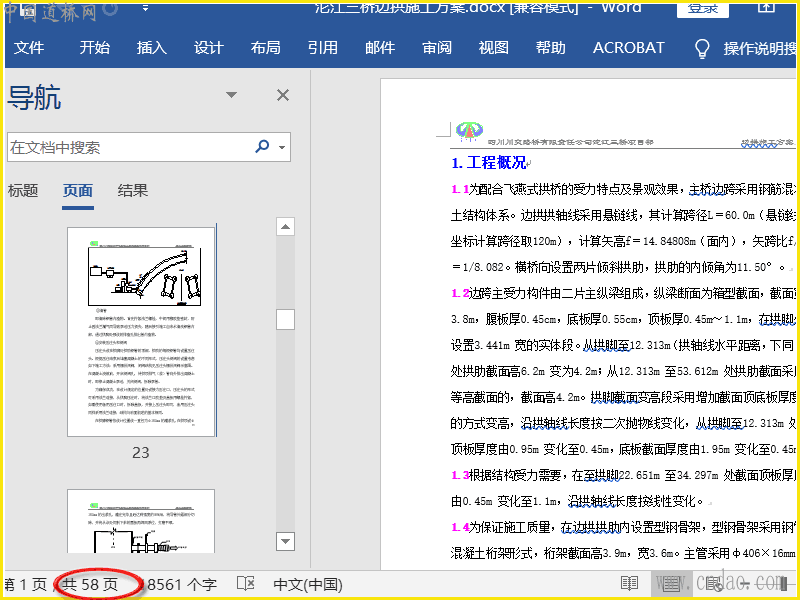Open the 帮助 ribbon tab
Viewport: 800px width, 600px height.
pos(551,48)
